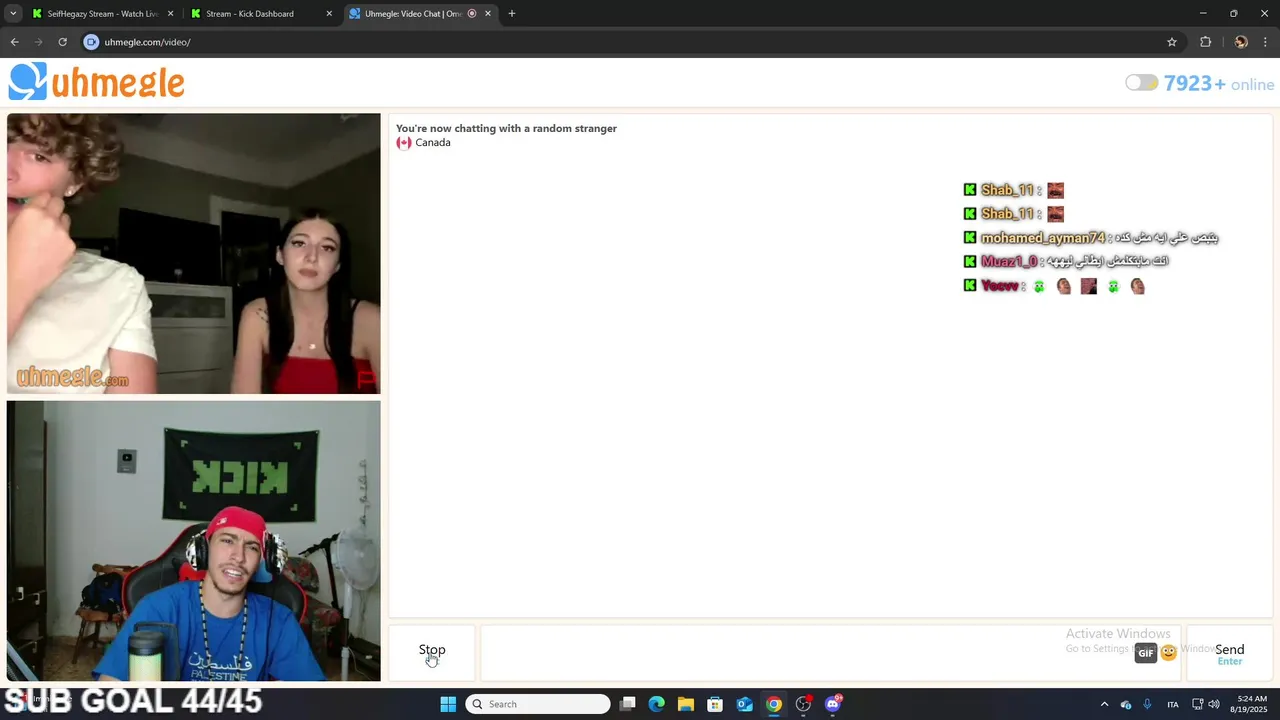Show hidden system tray icons
Viewport: 1280px width, 720px height.
pos(1104,704)
